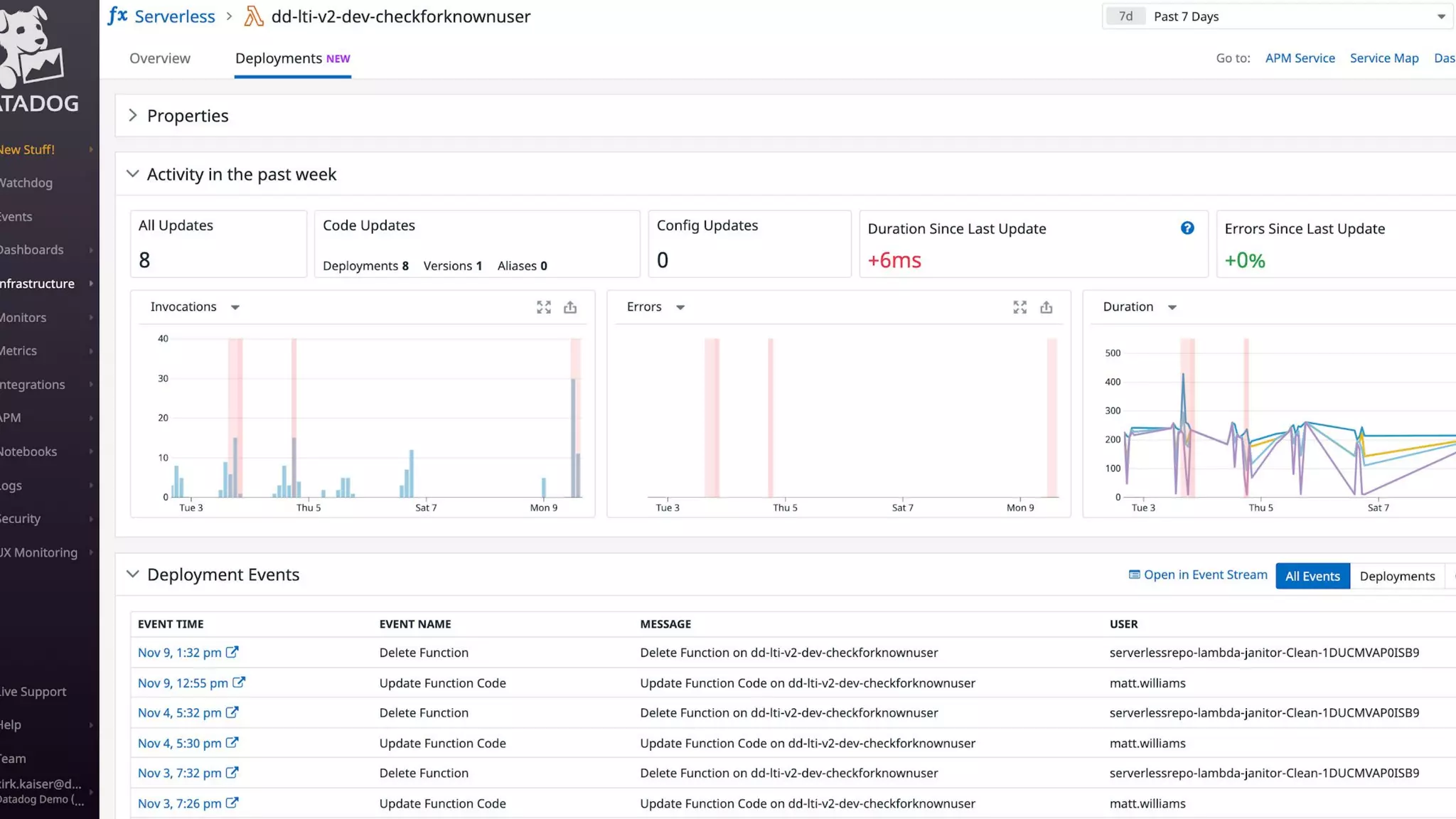Open UX Monitoring in the sidebar
This screenshot has height=819, width=1456.
click(39, 552)
